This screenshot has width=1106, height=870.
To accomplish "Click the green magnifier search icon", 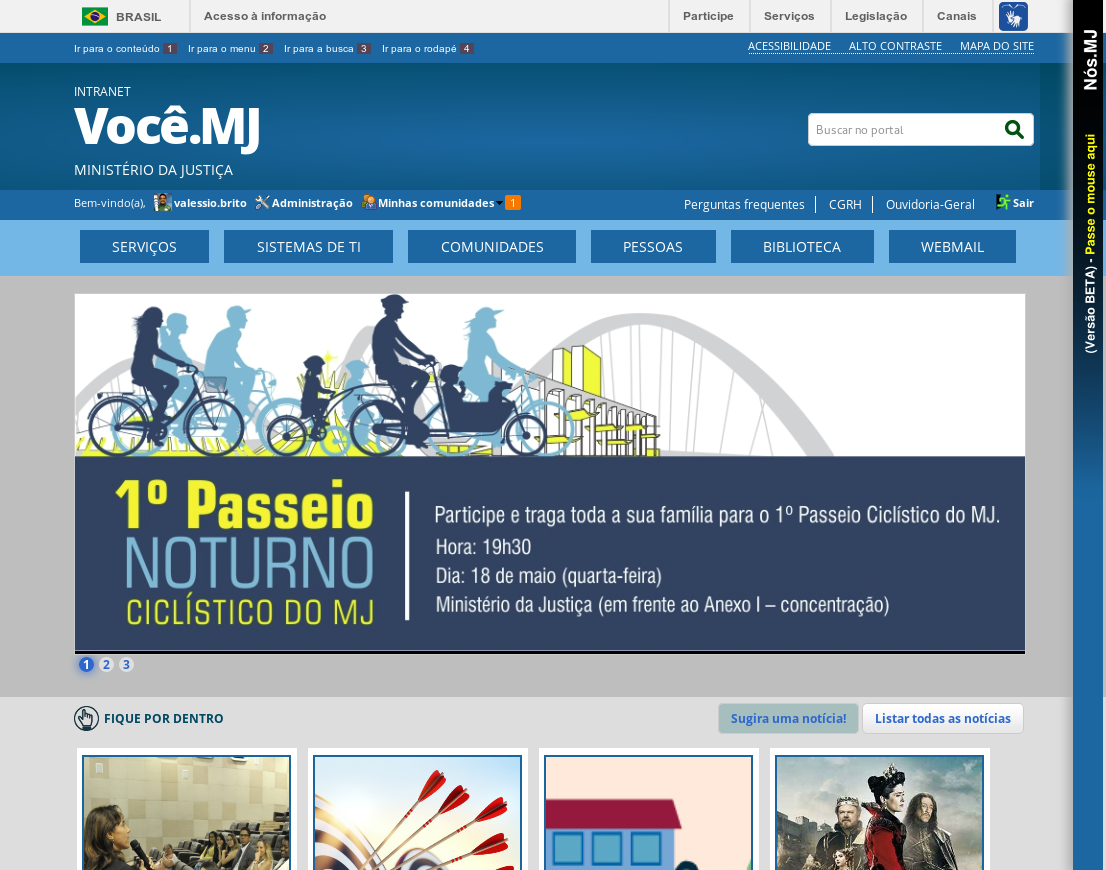I will (1014, 129).
